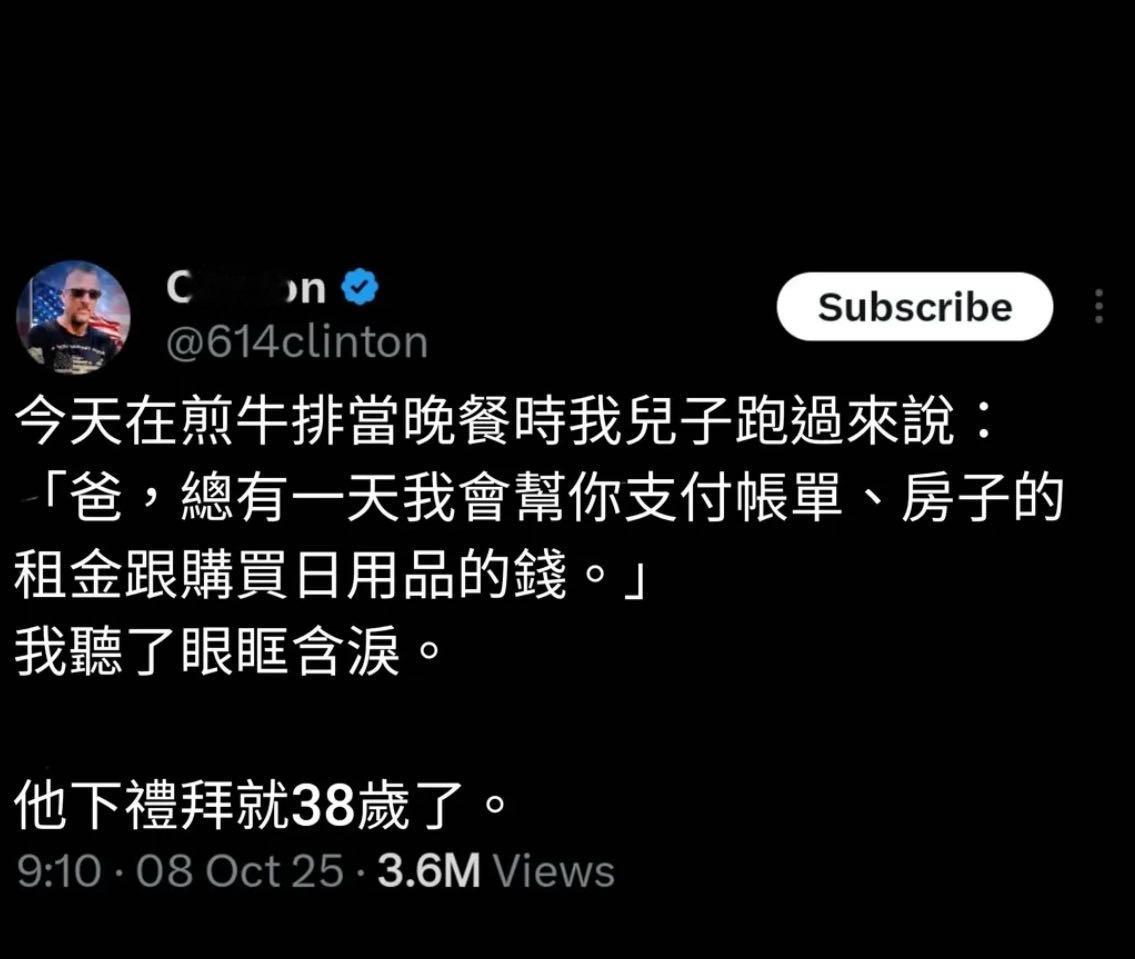The height and width of the screenshot is (959, 1135).
Task: Click the 3.6M view count
Action: [429, 870]
